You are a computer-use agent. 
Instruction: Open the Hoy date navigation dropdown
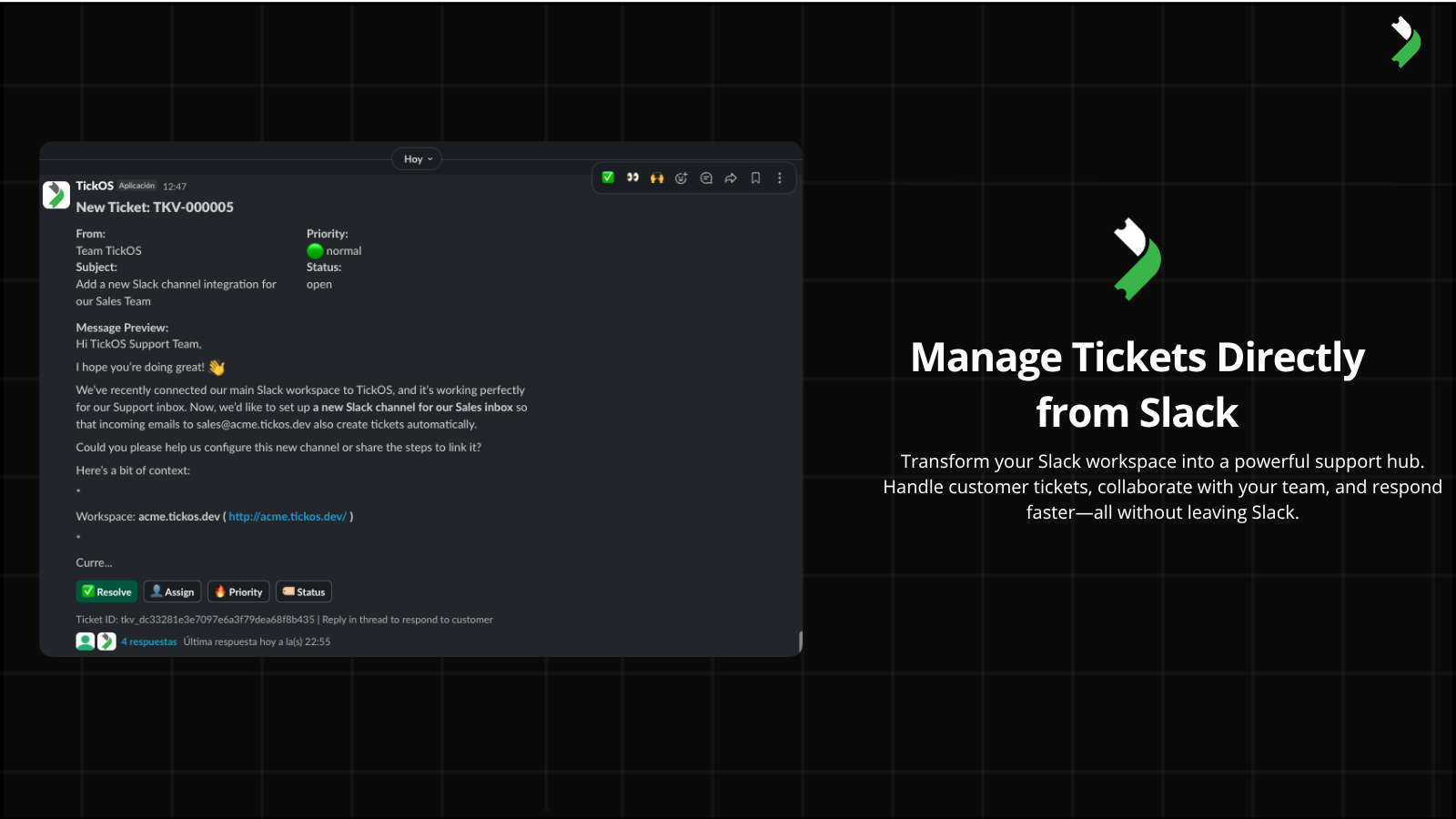[x=416, y=158]
